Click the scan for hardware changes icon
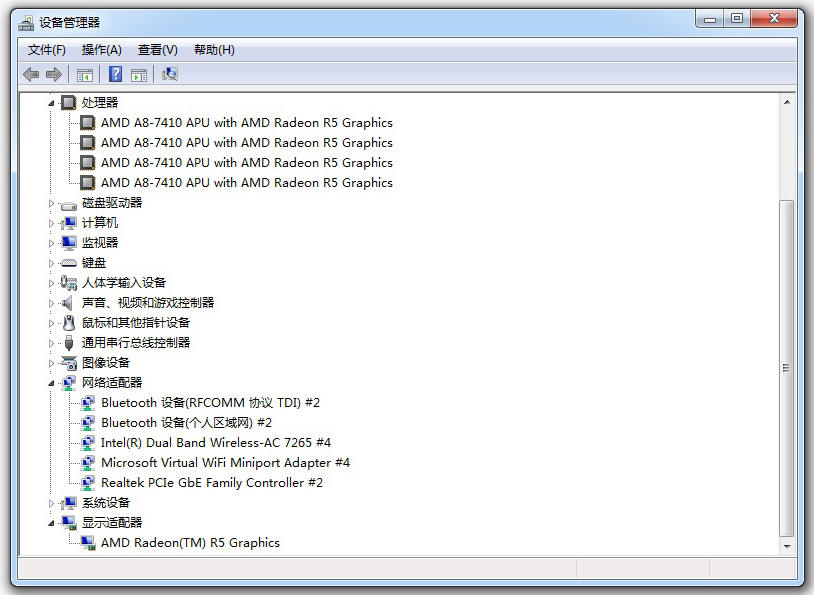Screen dimensions: 814x595 [x=170, y=74]
